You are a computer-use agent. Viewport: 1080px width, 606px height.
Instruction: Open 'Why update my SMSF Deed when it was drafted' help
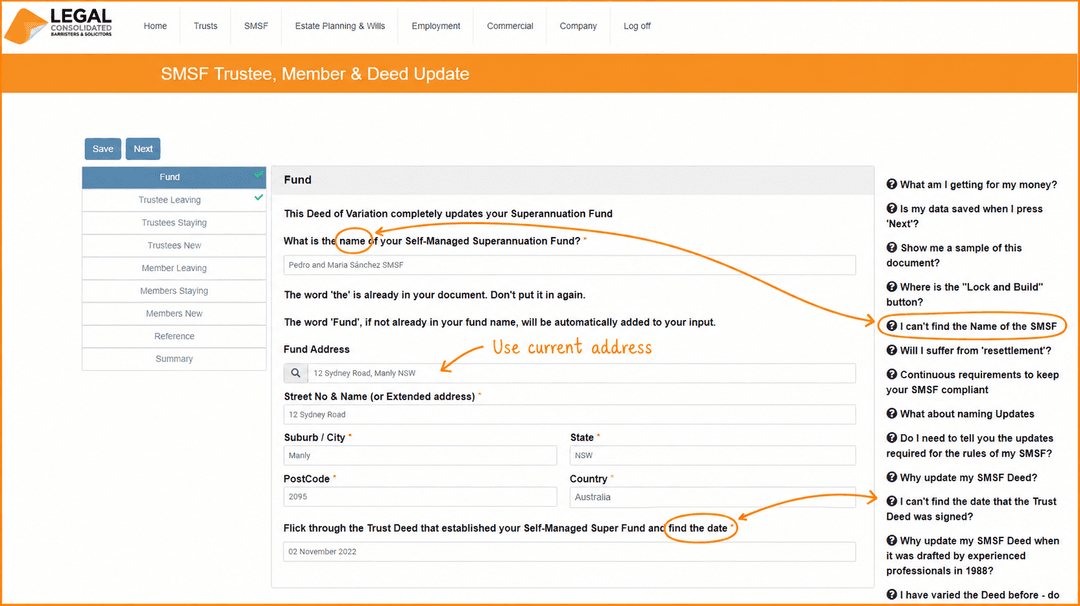point(973,556)
